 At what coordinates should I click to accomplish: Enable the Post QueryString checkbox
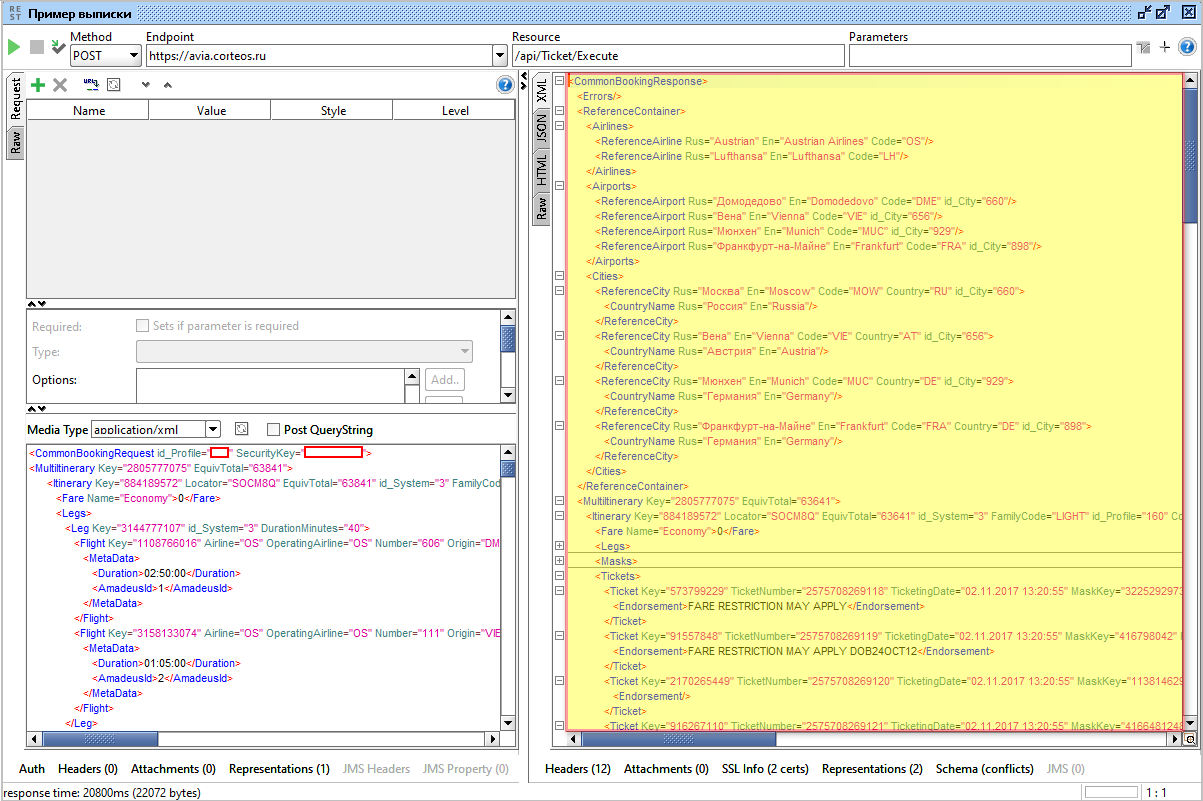273,430
